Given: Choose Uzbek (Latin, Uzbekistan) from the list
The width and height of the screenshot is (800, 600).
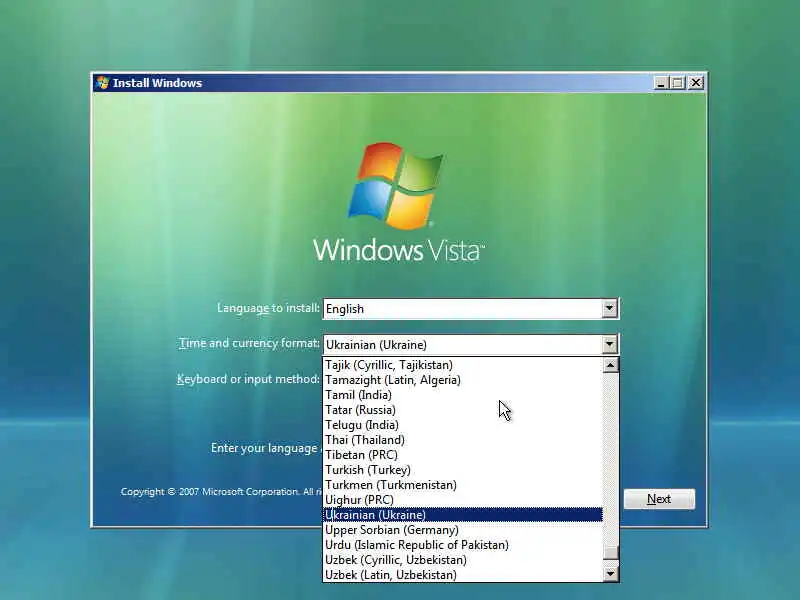Looking at the screenshot, I should pyautogui.click(x=463, y=574).
